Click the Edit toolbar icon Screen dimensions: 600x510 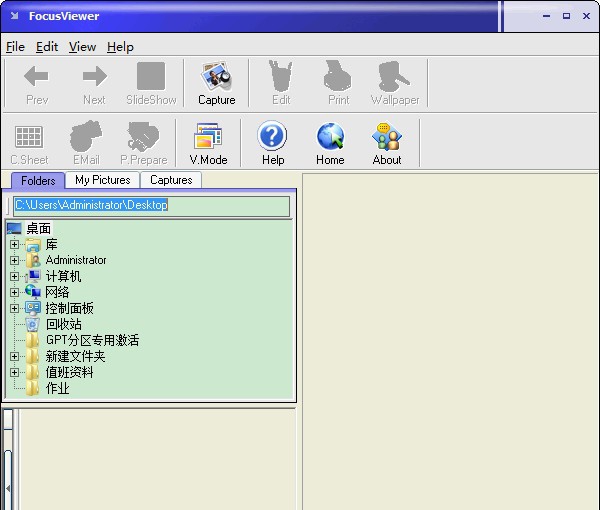(x=281, y=76)
